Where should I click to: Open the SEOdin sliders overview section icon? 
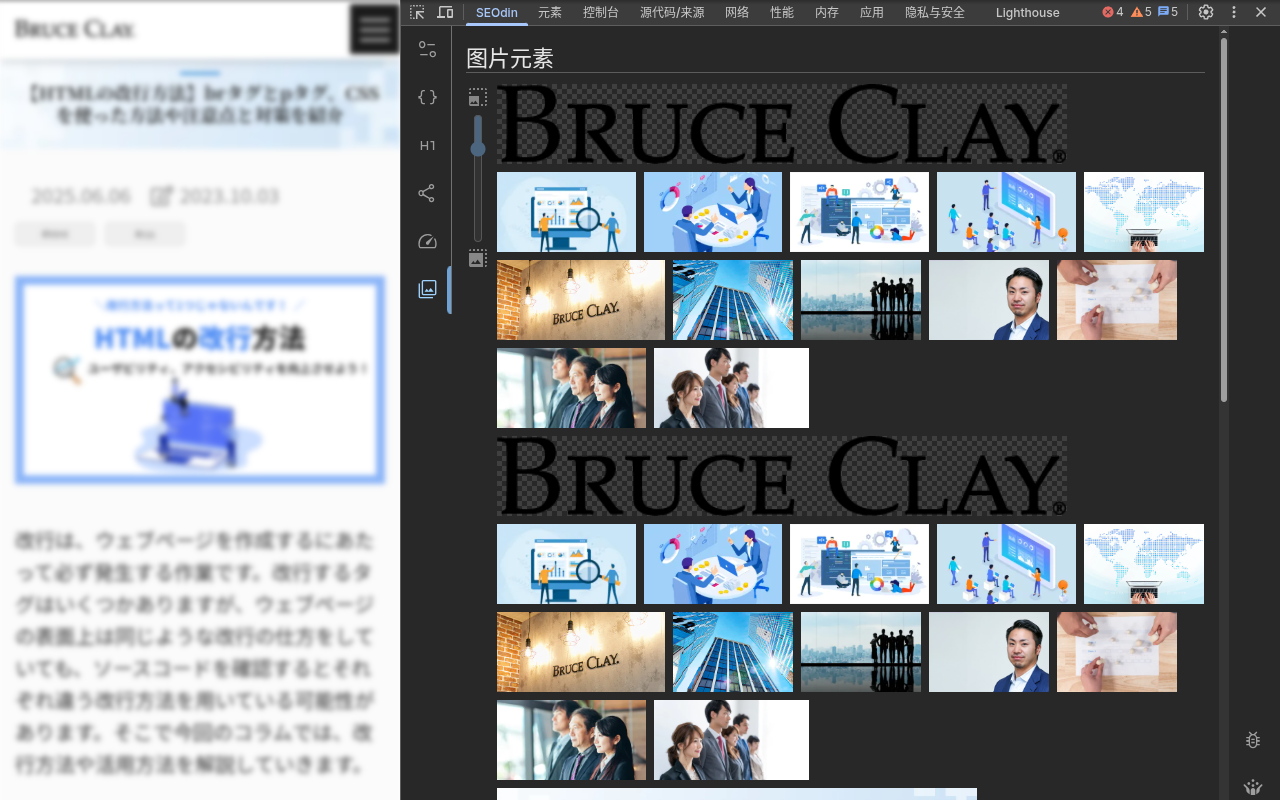tap(428, 49)
